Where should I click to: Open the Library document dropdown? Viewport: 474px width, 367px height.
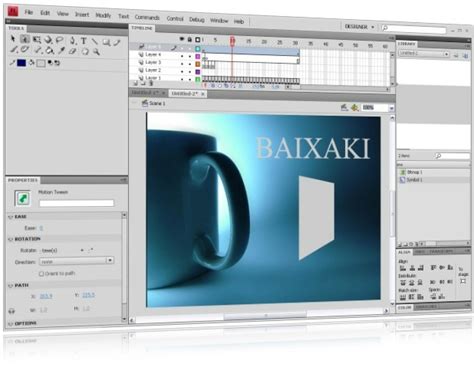click(x=424, y=53)
